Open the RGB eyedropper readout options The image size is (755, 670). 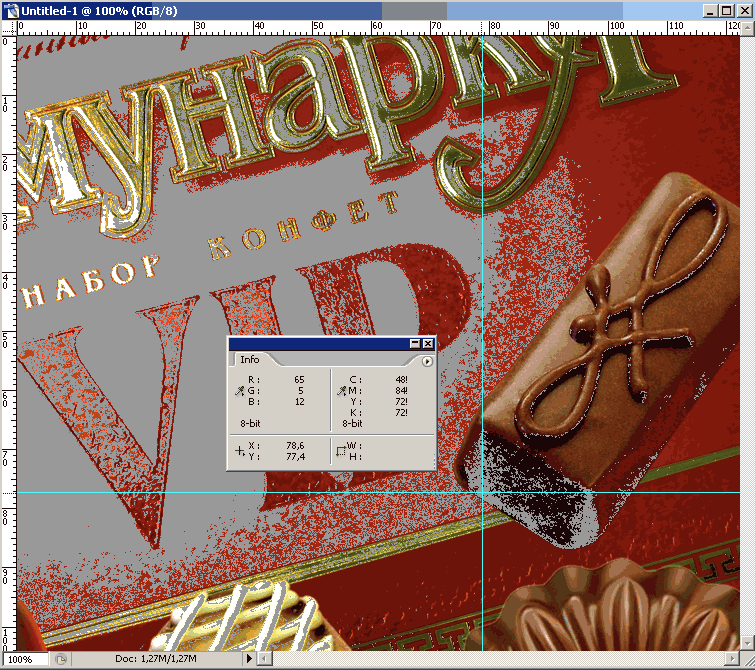point(239,391)
